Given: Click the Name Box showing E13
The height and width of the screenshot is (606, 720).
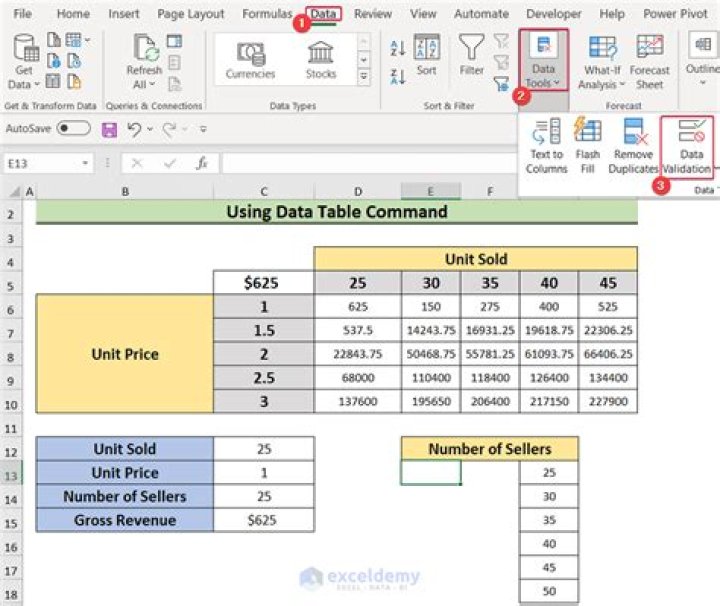Looking at the screenshot, I should (41, 163).
